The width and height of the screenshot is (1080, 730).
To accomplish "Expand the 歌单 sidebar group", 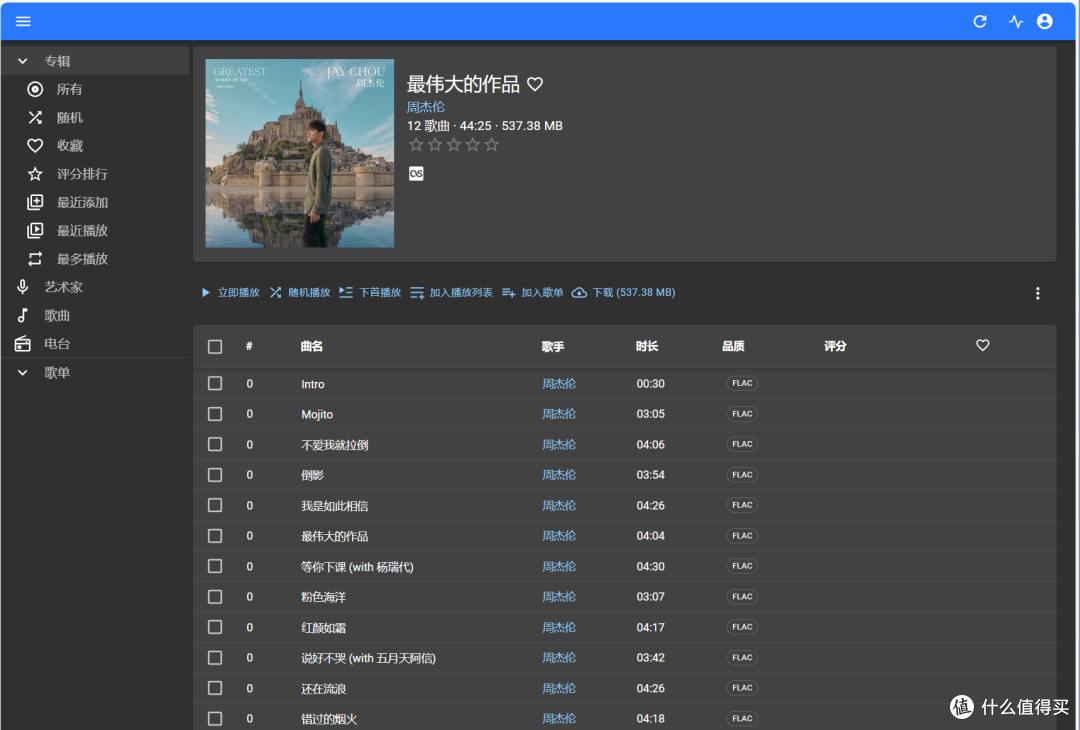I will tap(95, 373).
